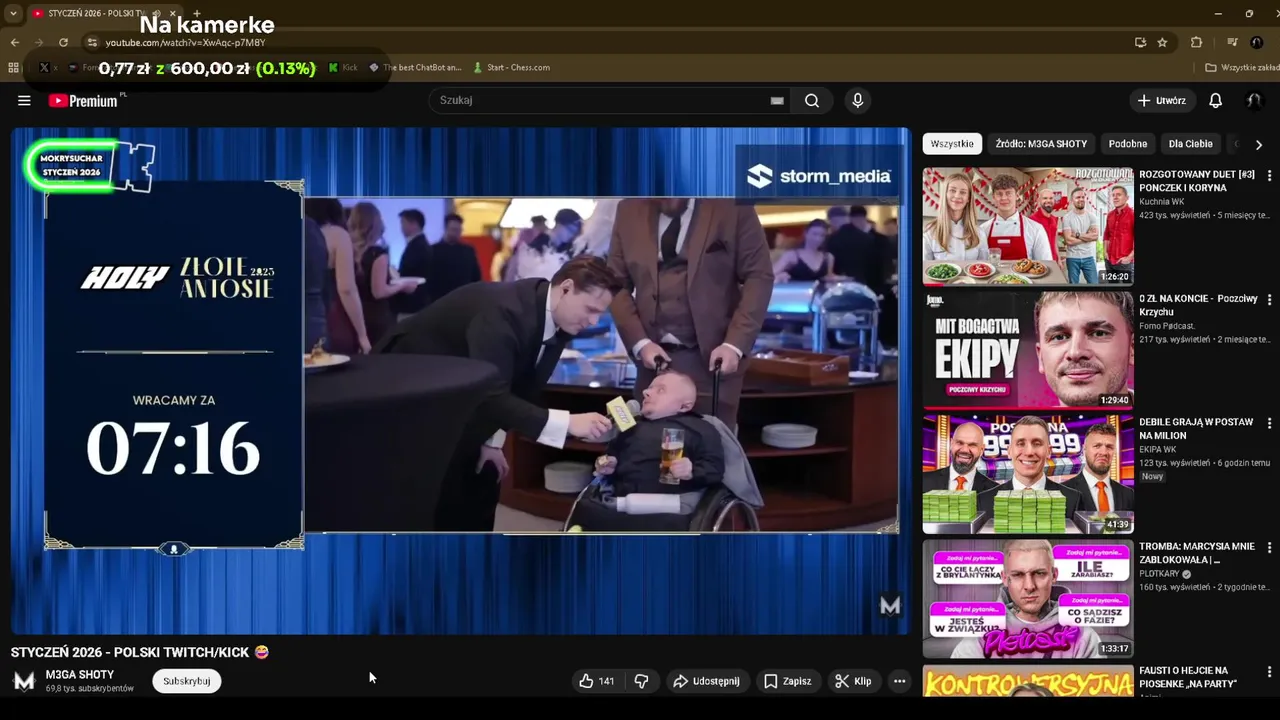Open browser extensions puzzle icon

[1196, 42]
